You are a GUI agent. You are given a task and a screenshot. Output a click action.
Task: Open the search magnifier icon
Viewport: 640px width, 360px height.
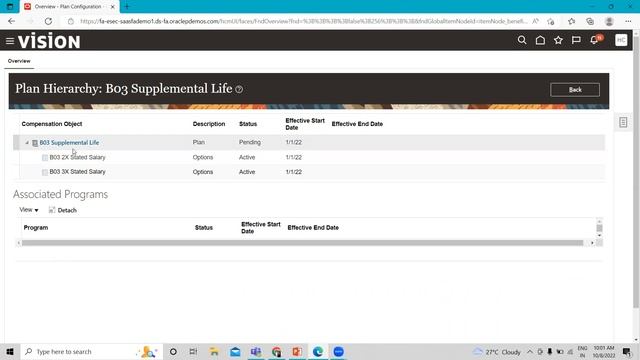(522, 40)
